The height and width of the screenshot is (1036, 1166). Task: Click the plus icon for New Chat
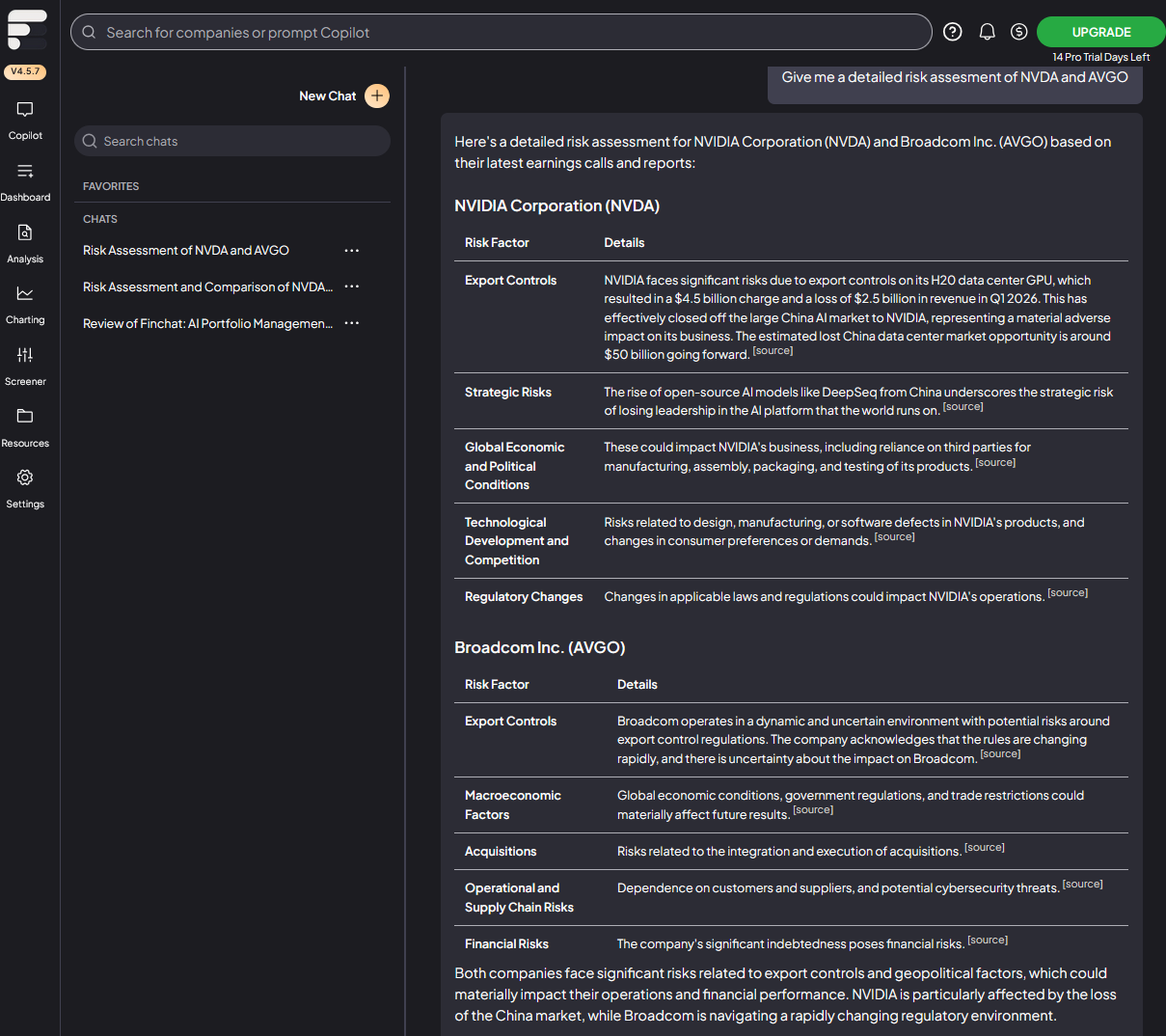(377, 95)
